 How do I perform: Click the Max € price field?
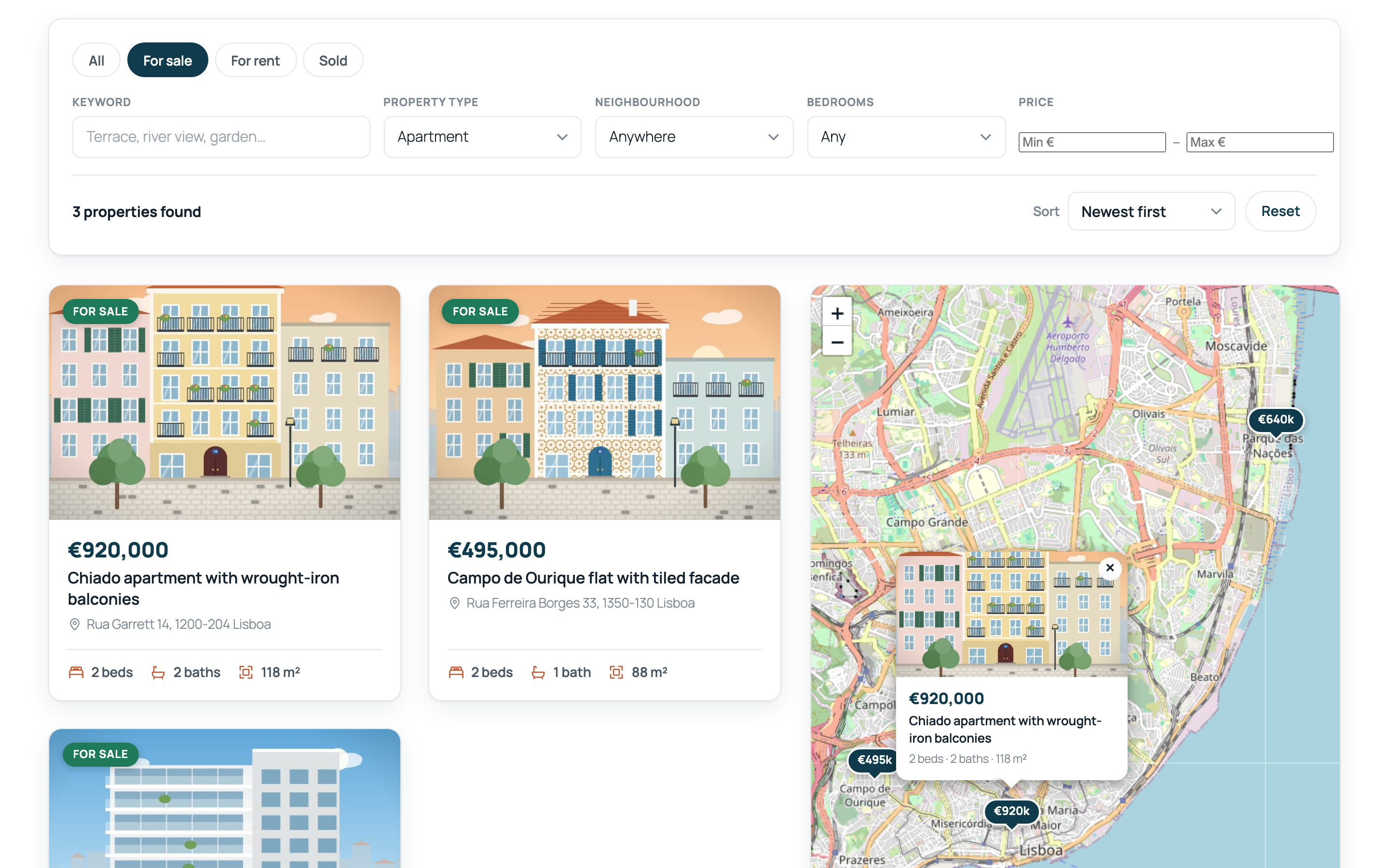coord(1259,142)
